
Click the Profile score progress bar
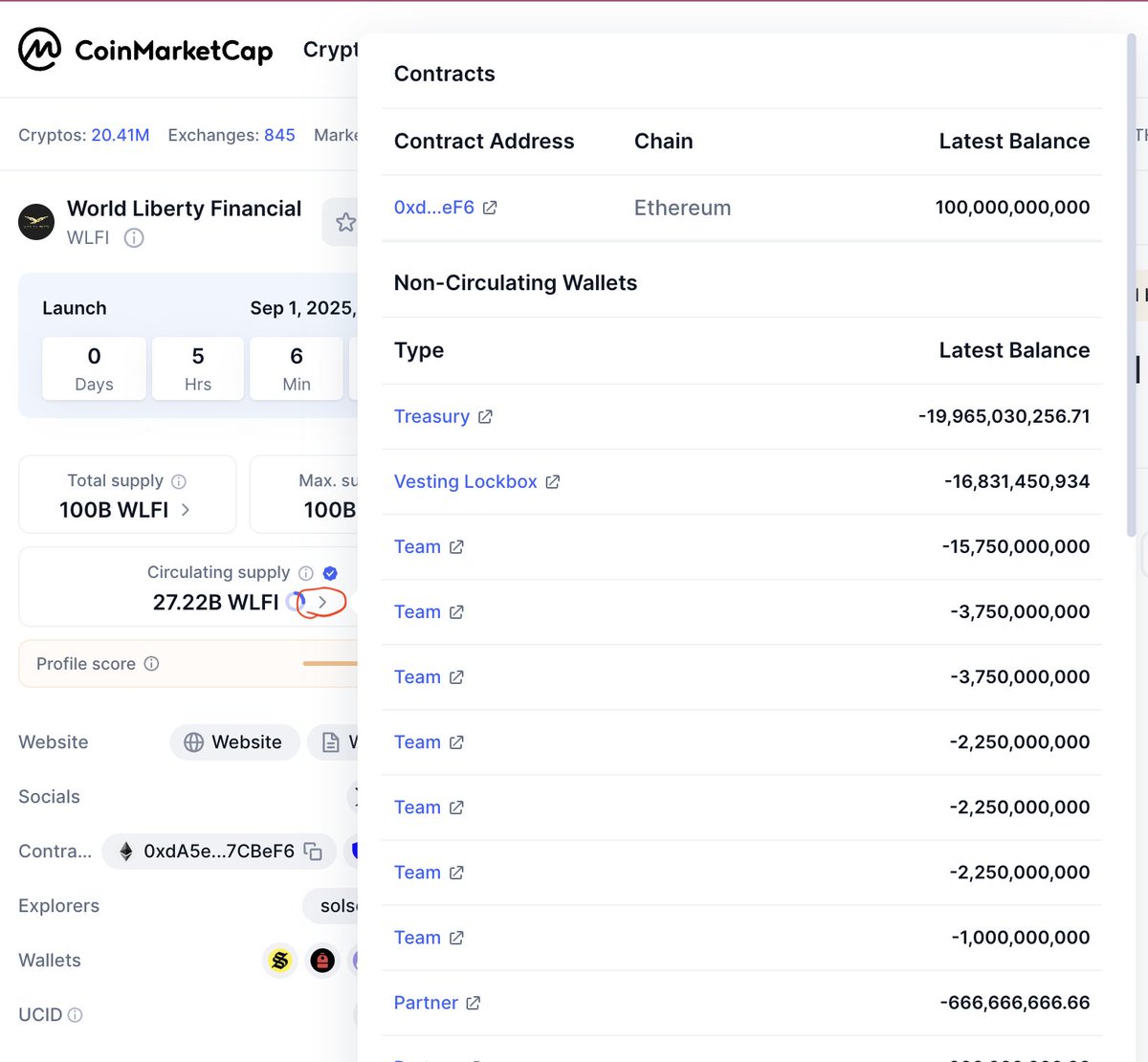coord(330,663)
